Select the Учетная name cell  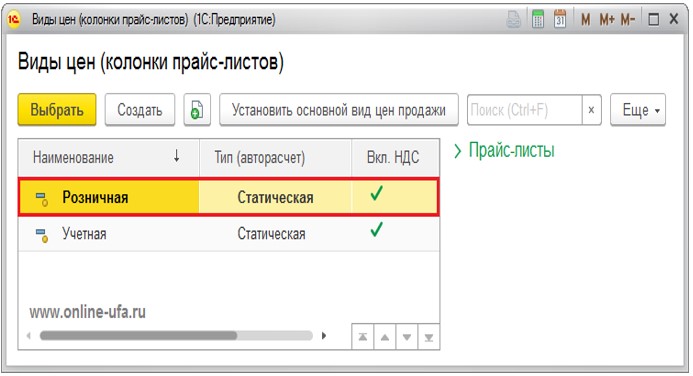pos(109,234)
